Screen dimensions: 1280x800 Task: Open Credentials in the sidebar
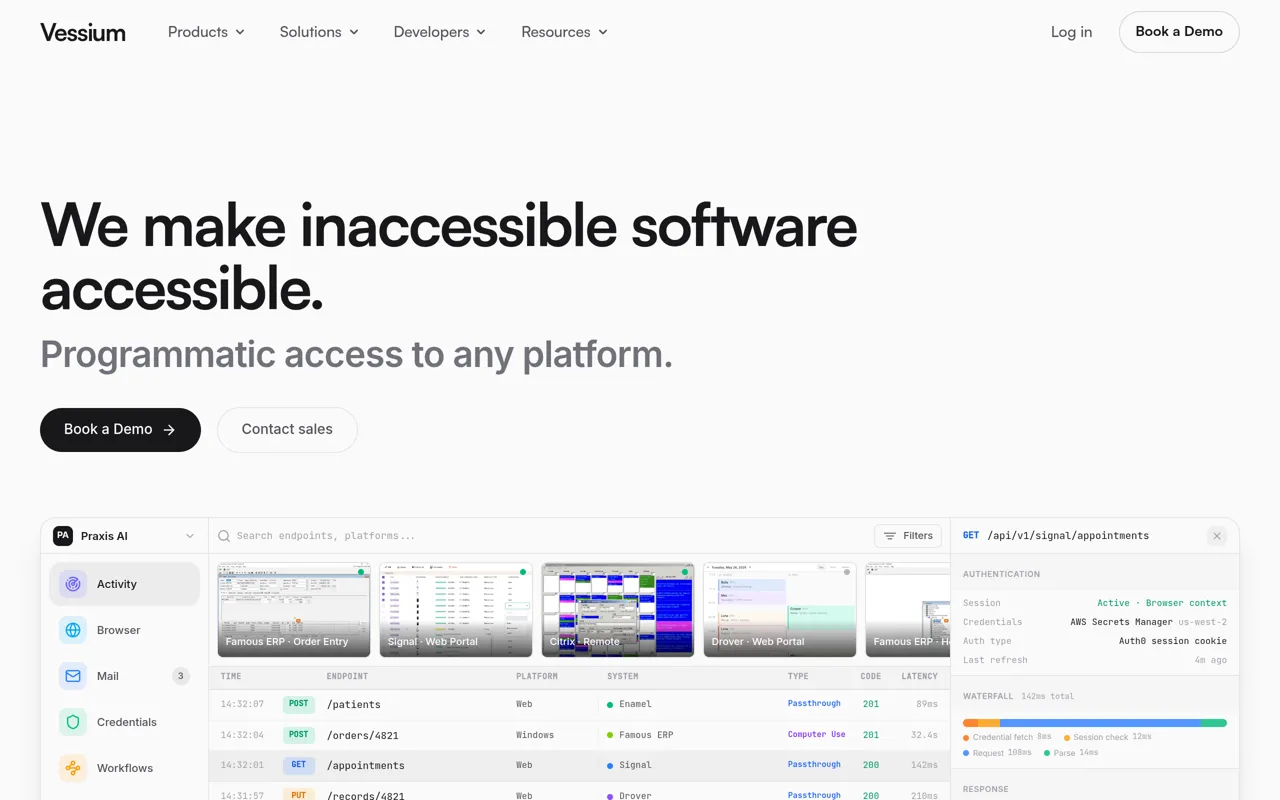pos(124,722)
